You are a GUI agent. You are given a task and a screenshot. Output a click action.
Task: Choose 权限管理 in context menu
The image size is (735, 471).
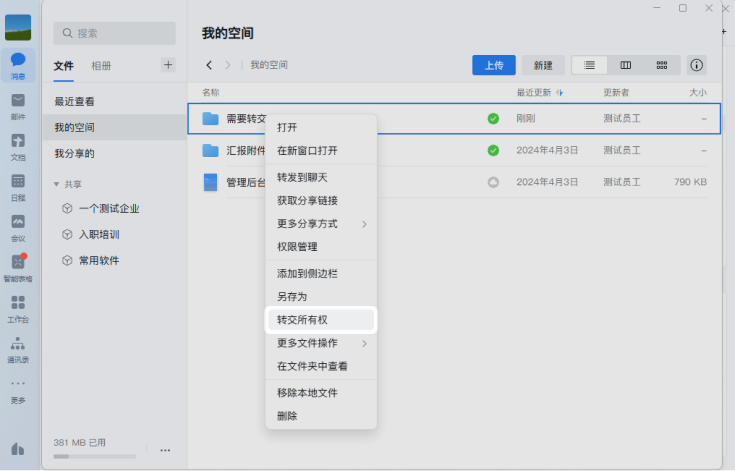(x=321, y=247)
